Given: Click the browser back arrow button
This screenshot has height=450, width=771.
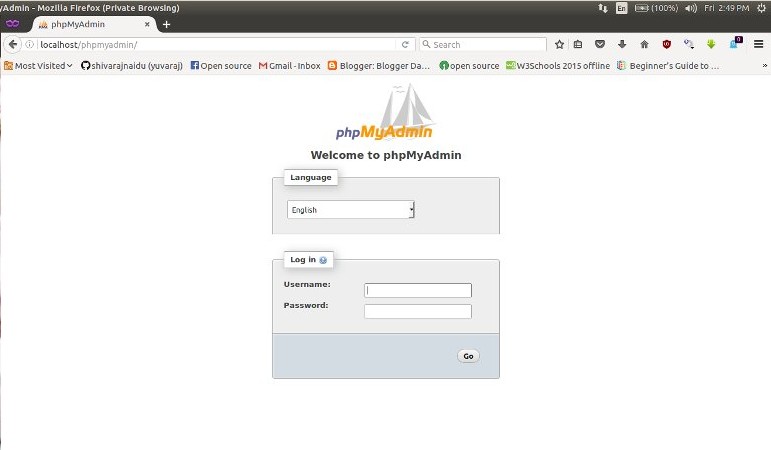Looking at the screenshot, I should point(13,44).
